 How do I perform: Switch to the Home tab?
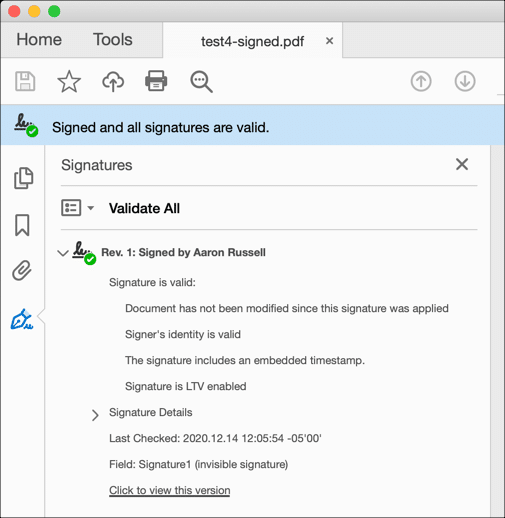(x=39, y=39)
